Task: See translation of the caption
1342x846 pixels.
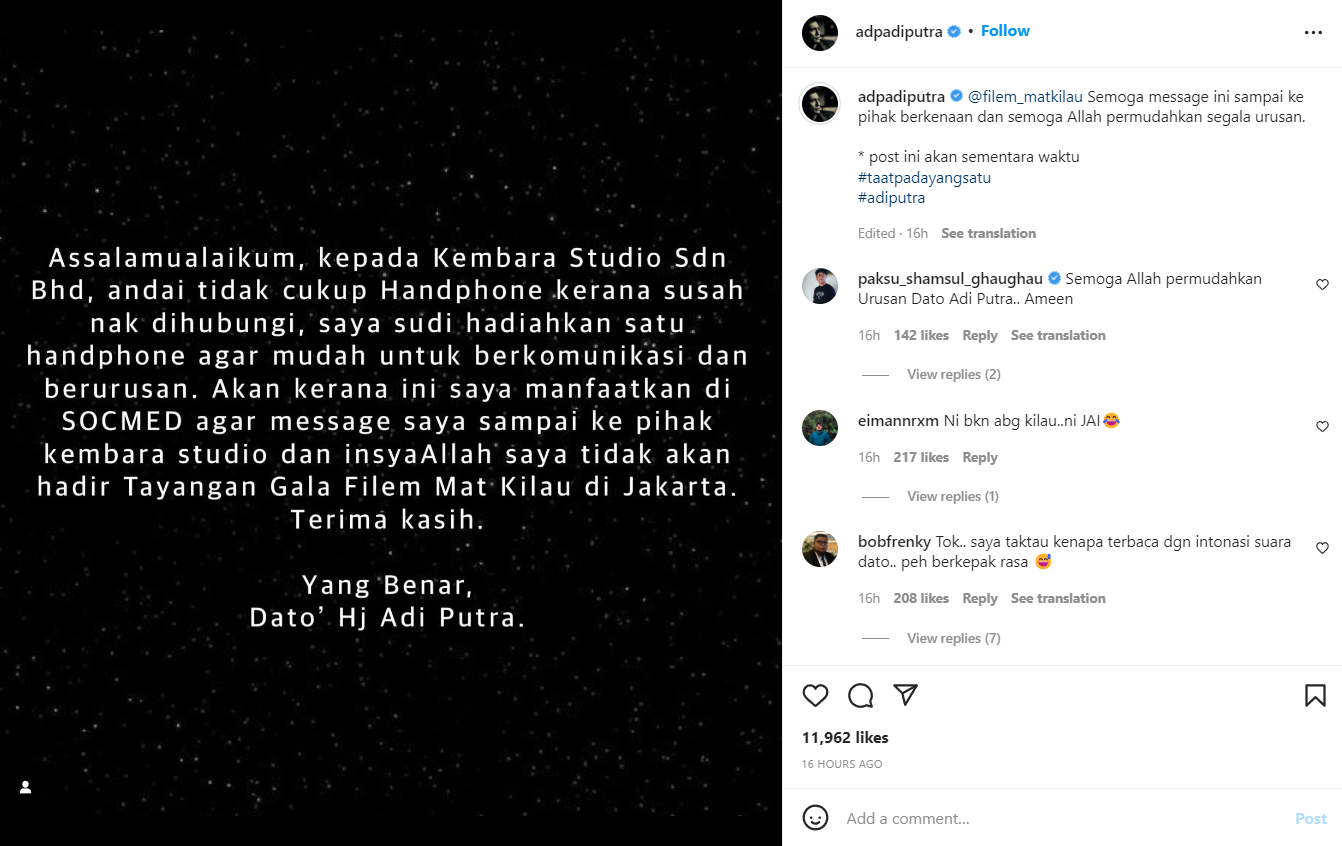Action: tap(988, 233)
